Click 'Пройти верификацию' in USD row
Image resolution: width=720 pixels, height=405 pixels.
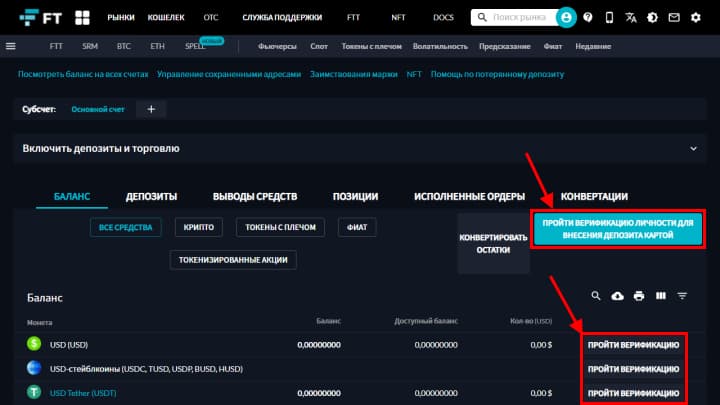pyautogui.click(x=634, y=344)
